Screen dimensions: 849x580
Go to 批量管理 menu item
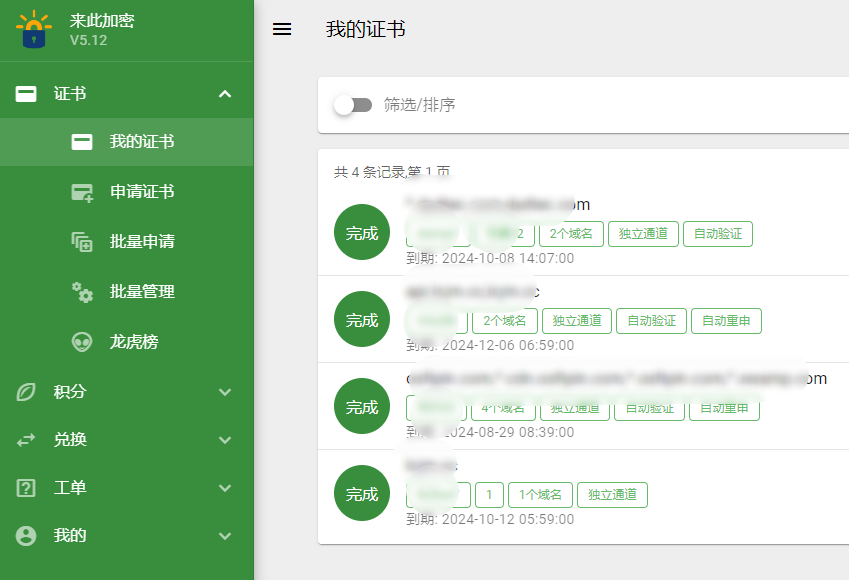tap(127, 292)
